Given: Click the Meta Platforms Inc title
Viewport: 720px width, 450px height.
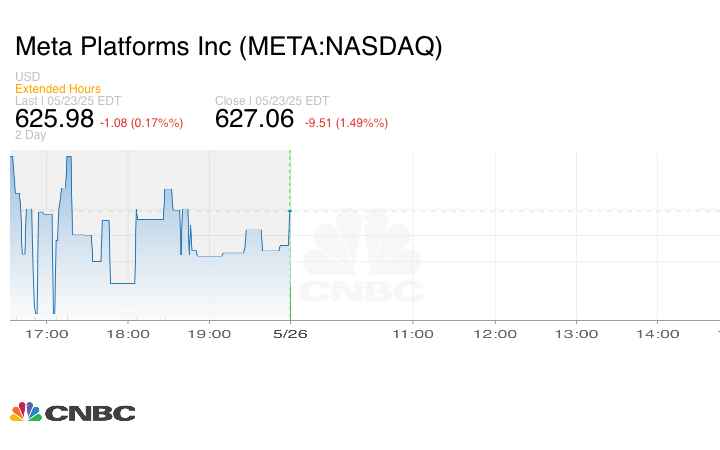Looking at the screenshot, I should [228, 46].
